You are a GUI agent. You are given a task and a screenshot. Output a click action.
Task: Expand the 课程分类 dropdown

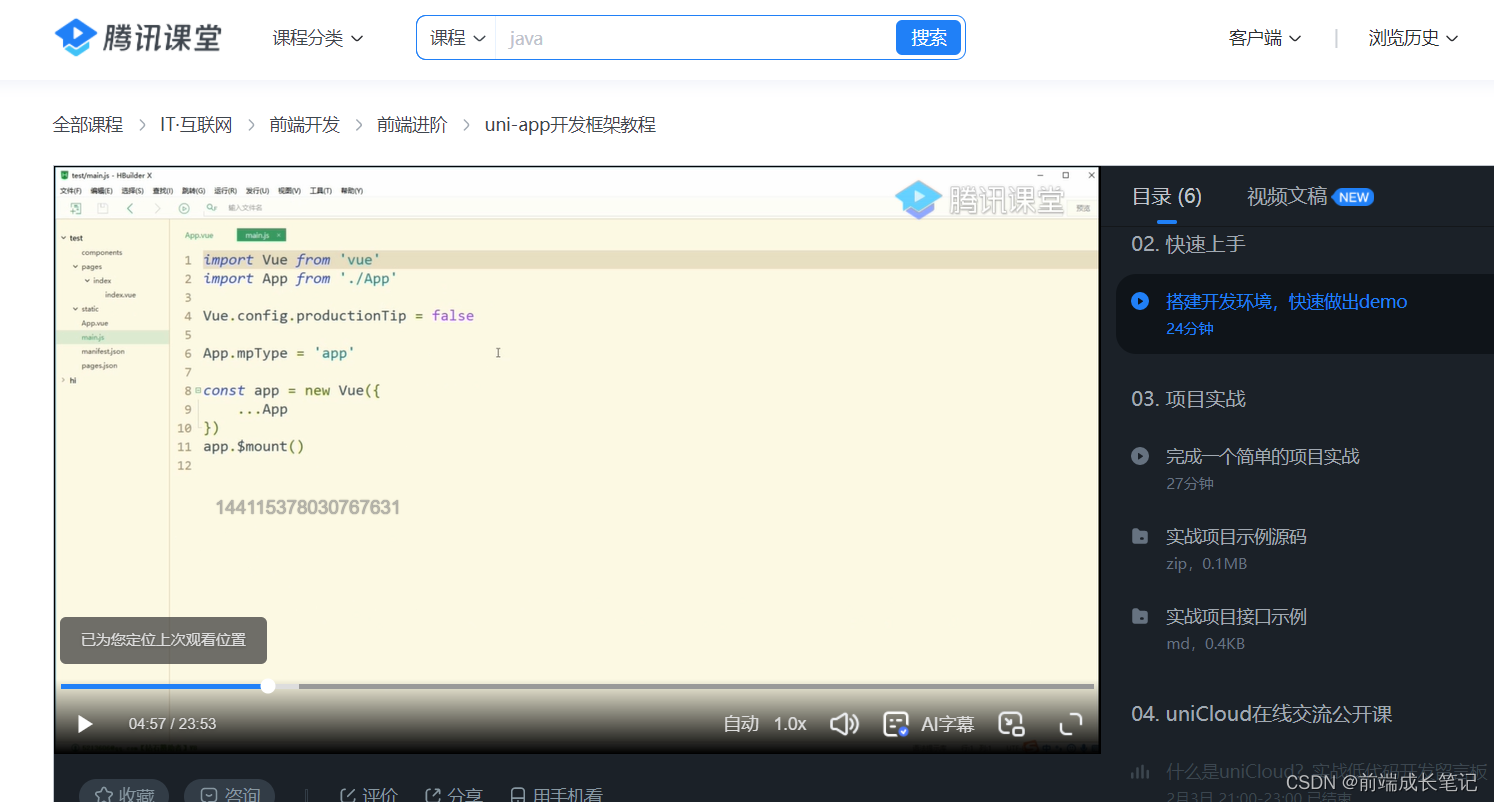(x=318, y=38)
